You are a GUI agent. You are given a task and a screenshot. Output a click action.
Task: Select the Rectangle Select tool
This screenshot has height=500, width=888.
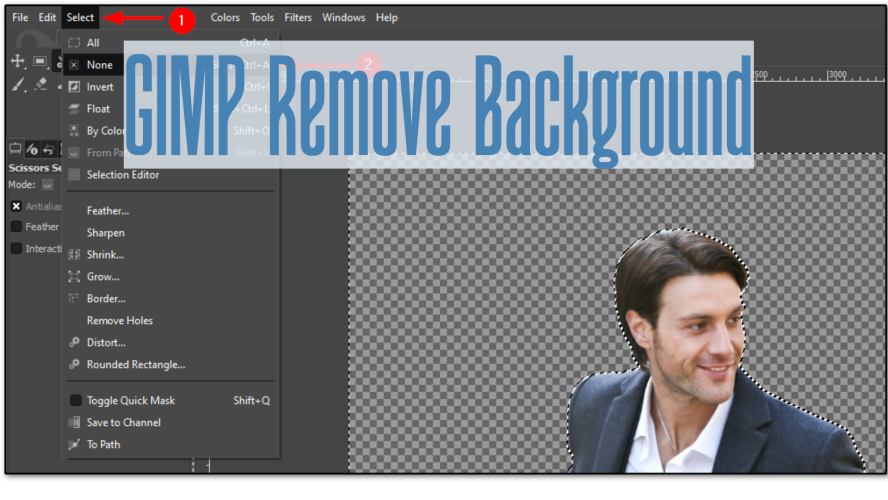38,61
